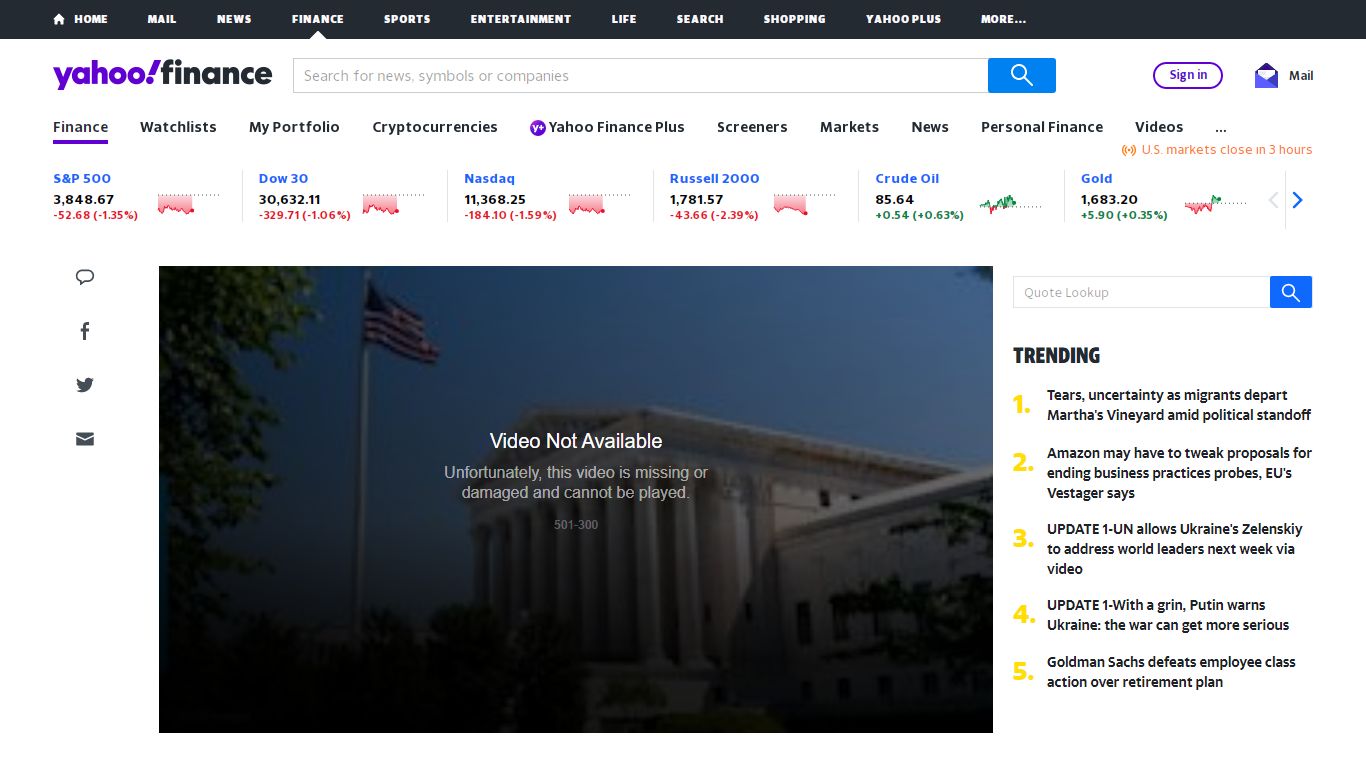Open the Crude Oil quote link
The height and width of the screenshot is (768, 1366).
[907, 178]
